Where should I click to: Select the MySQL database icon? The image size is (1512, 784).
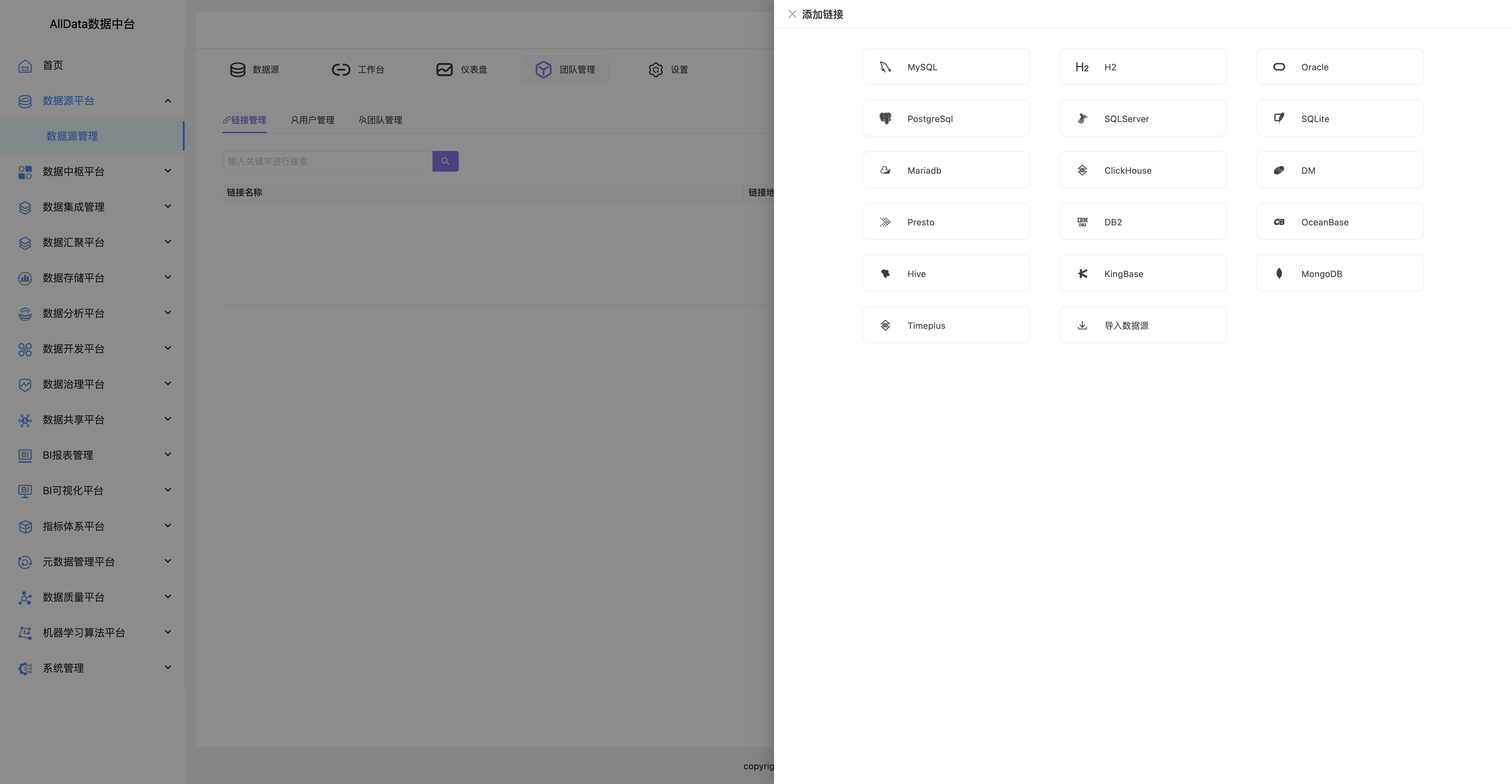(885, 67)
